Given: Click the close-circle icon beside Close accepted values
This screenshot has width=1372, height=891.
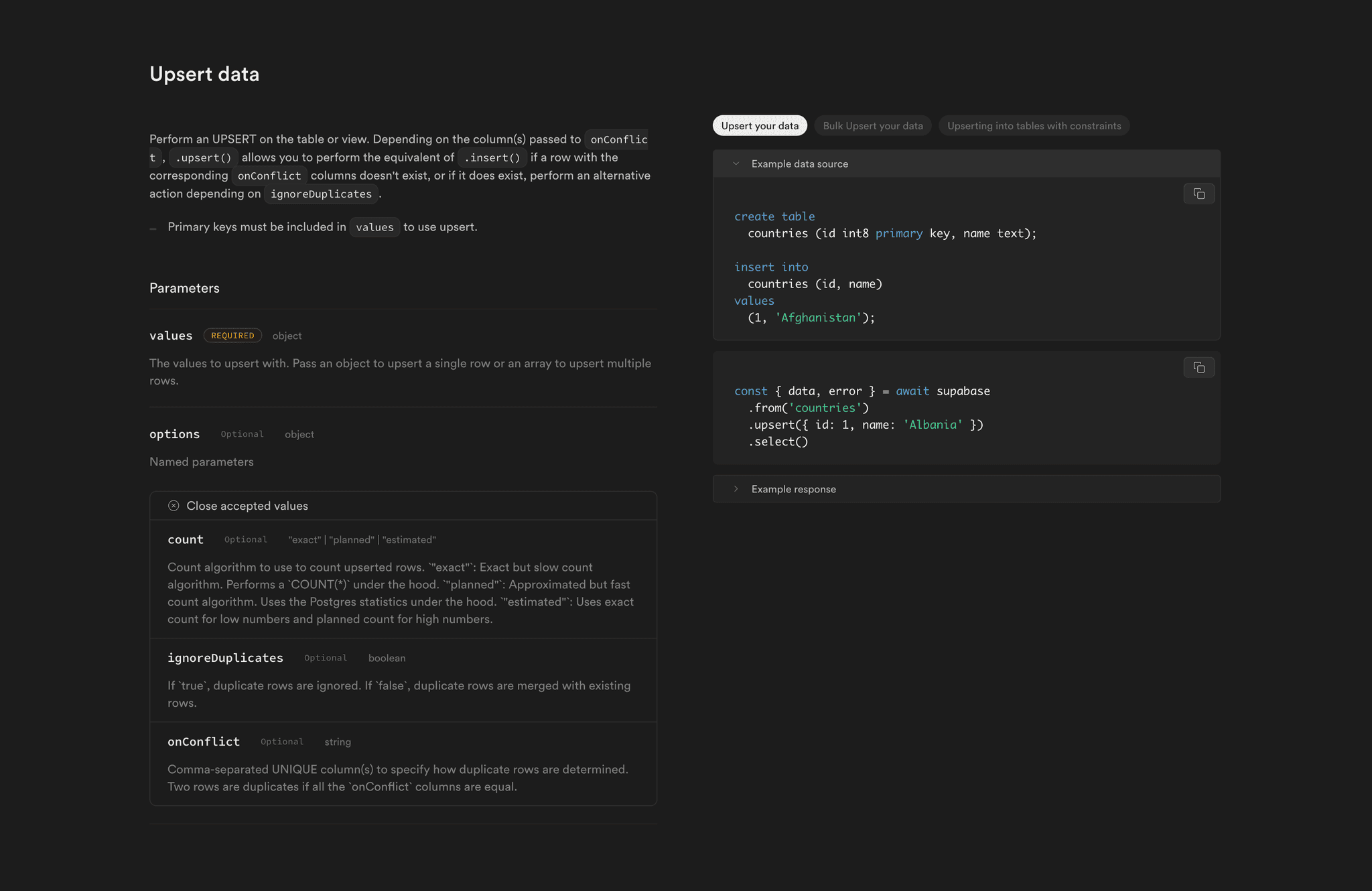Looking at the screenshot, I should (x=174, y=505).
